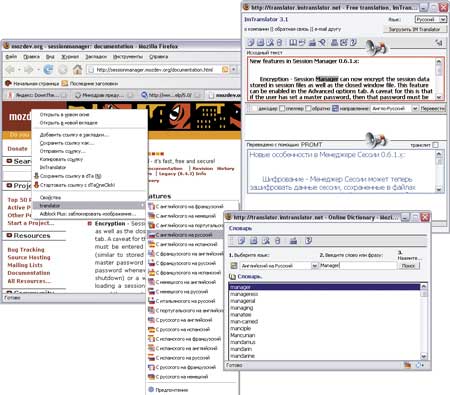
Task: Click the help question-mark icon in Online Dictionary toolbar
Action: (x=308, y=241)
